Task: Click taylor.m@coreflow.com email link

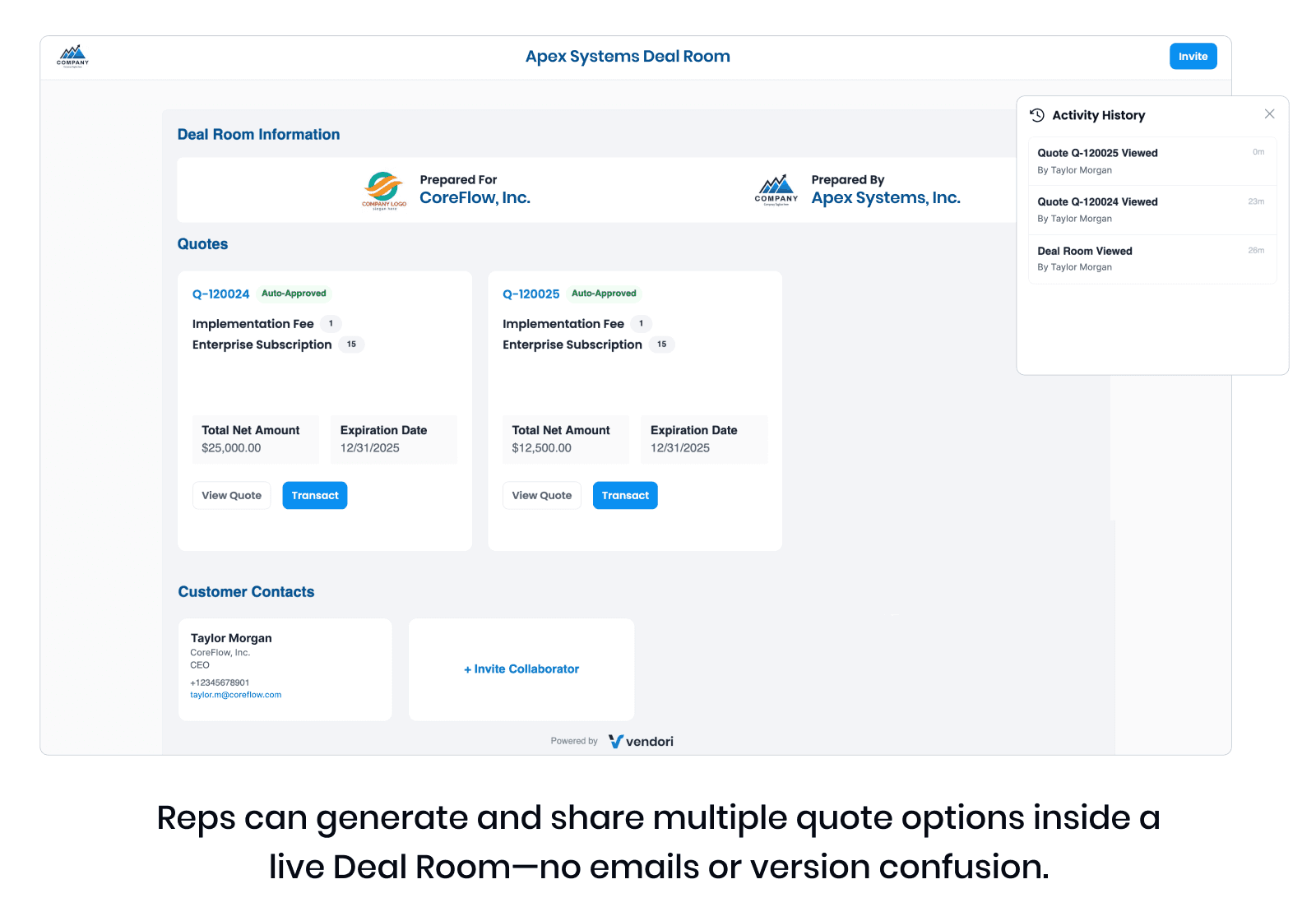Action: [x=236, y=695]
